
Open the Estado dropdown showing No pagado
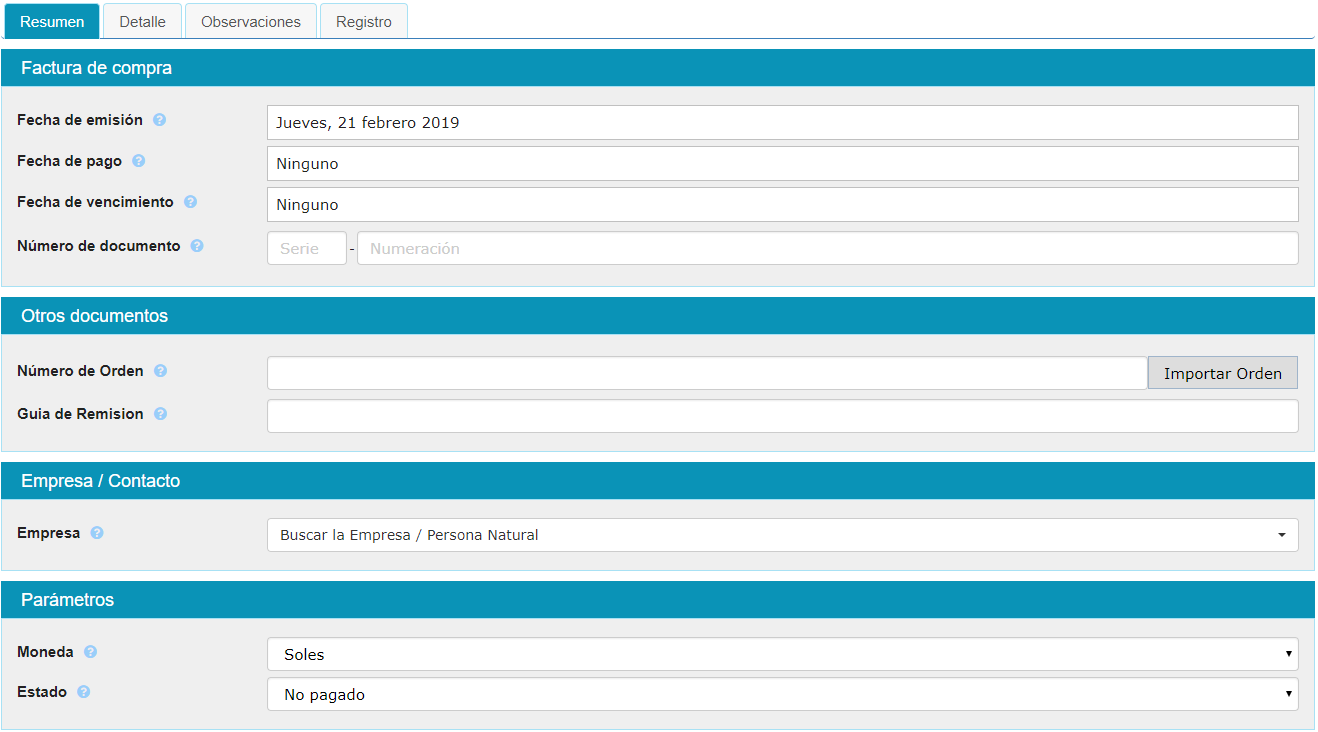(782, 694)
